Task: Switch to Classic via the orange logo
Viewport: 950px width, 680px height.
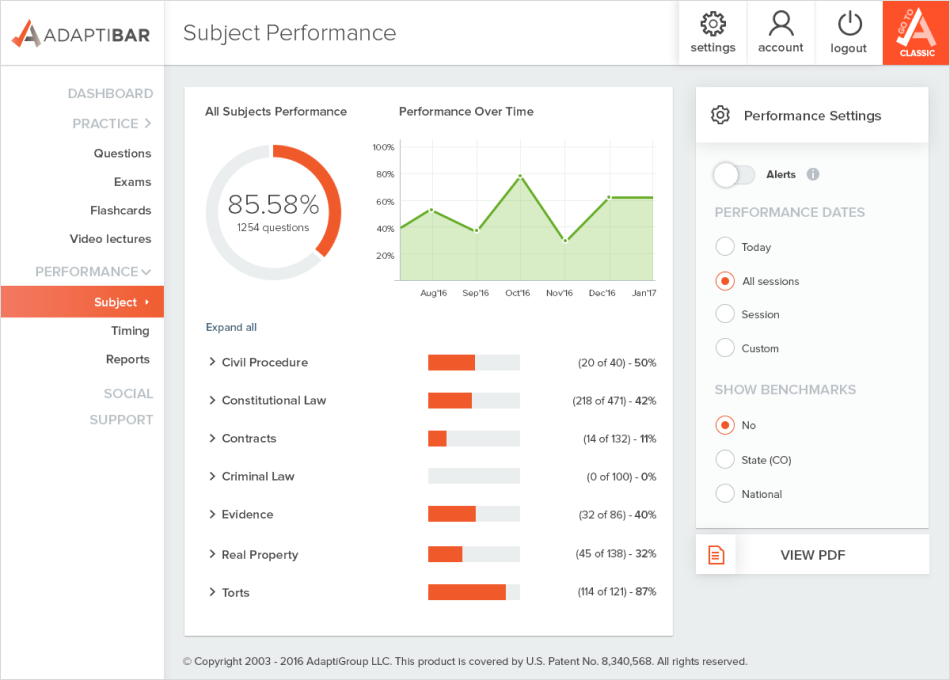Action: click(916, 33)
